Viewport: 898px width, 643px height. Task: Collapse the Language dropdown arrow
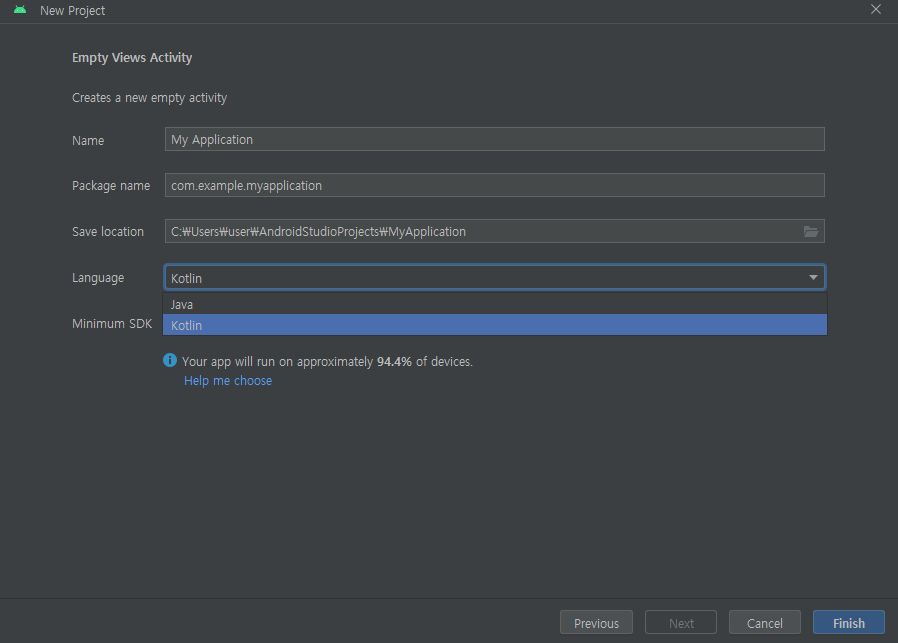pos(813,278)
